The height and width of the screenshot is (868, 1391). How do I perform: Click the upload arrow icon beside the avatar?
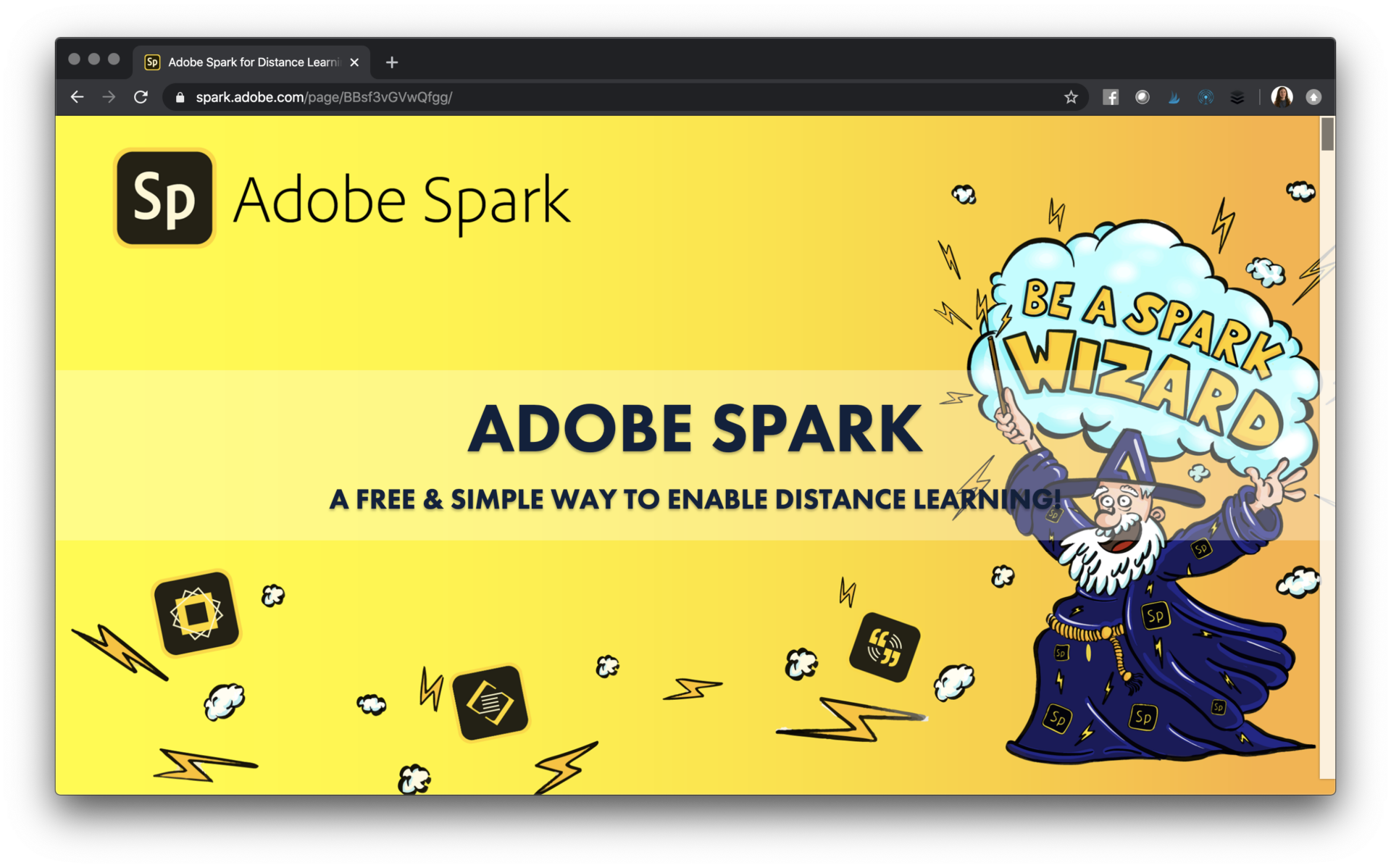point(1313,97)
